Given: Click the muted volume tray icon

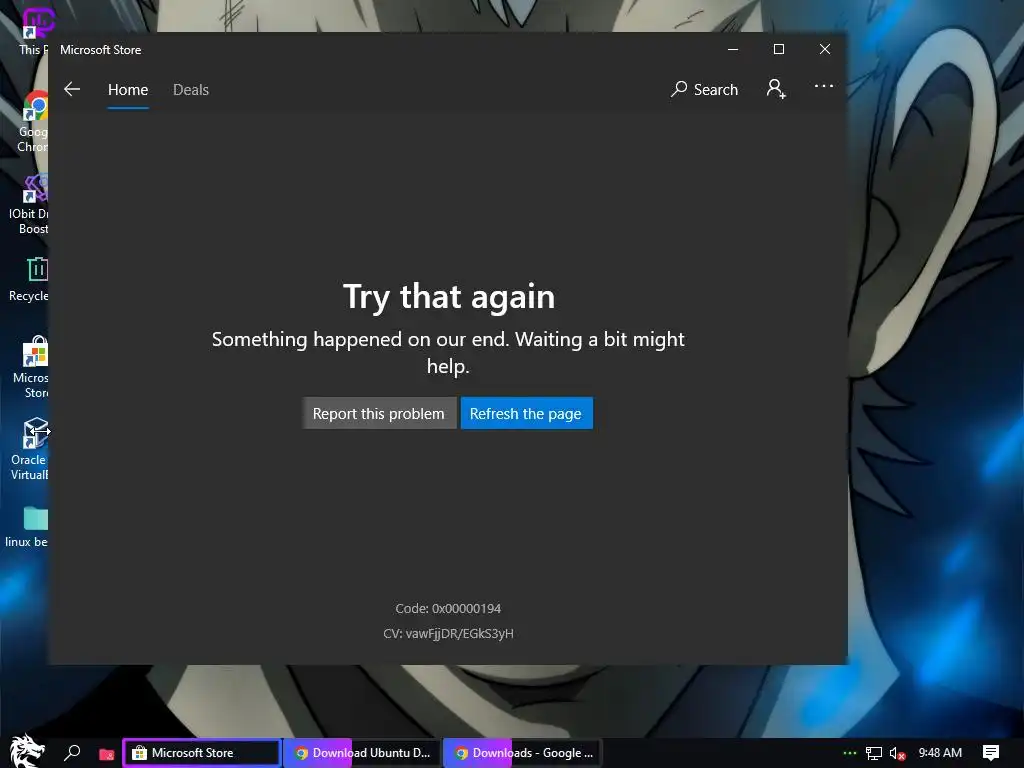Looking at the screenshot, I should [897, 754].
